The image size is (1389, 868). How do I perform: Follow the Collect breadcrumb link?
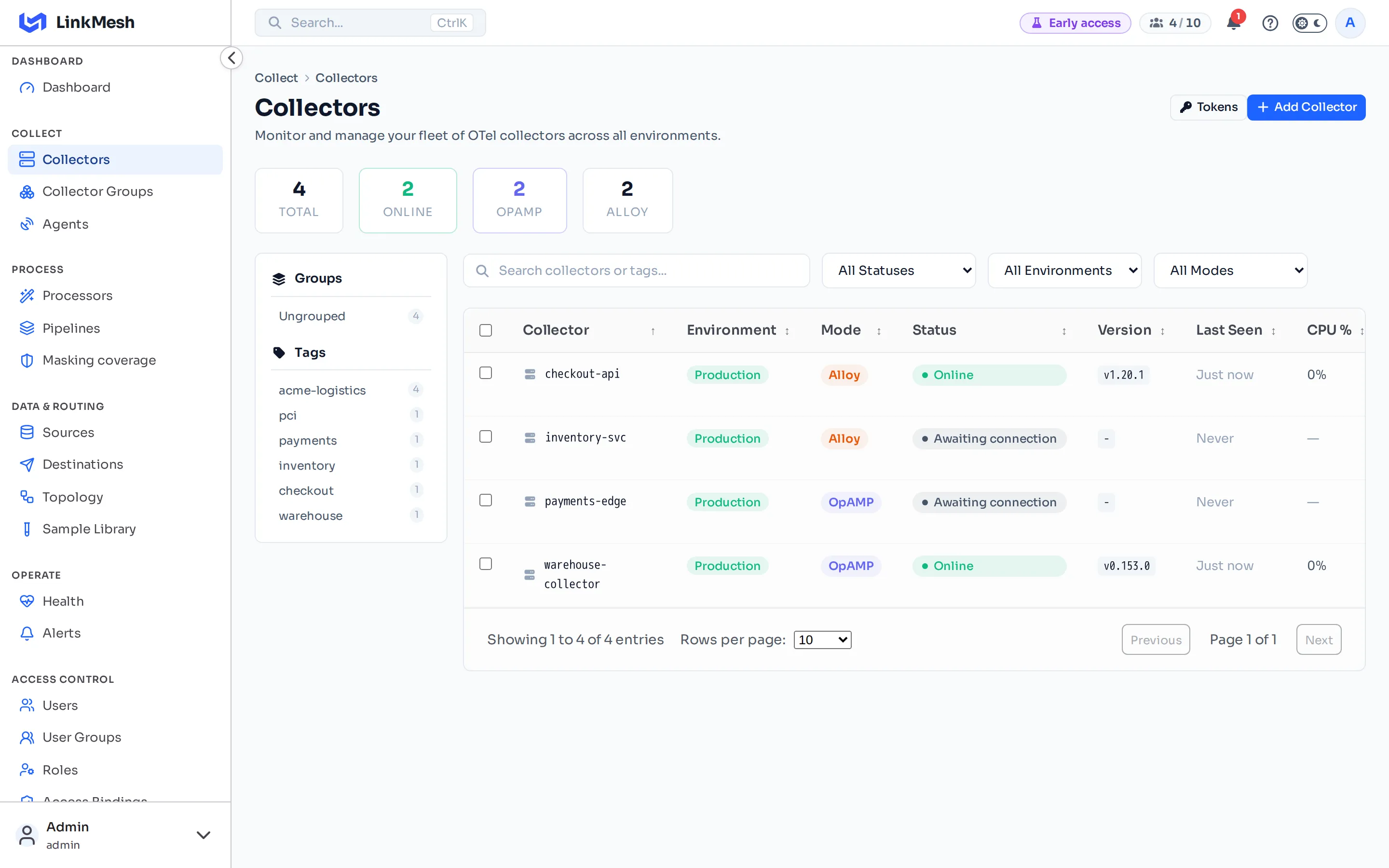(276, 78)
